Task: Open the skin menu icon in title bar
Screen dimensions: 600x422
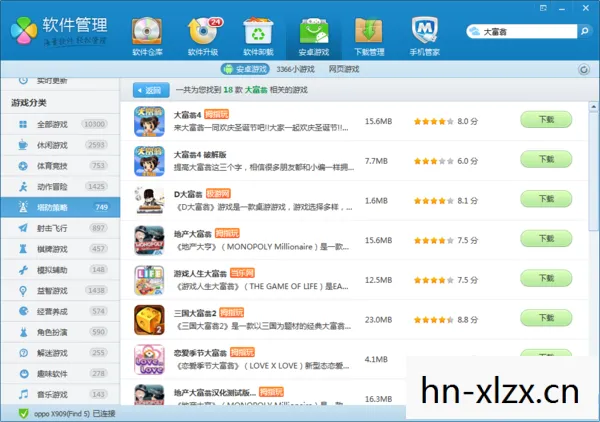Action: tap(543, 8)
